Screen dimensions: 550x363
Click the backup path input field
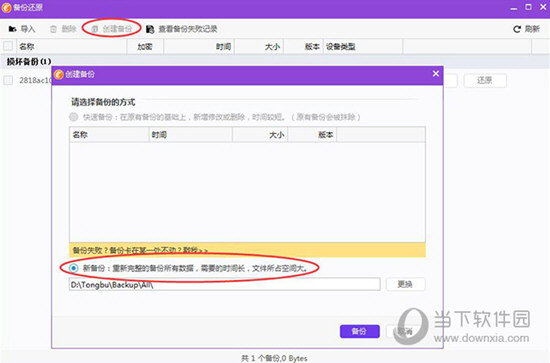[224, 284]
